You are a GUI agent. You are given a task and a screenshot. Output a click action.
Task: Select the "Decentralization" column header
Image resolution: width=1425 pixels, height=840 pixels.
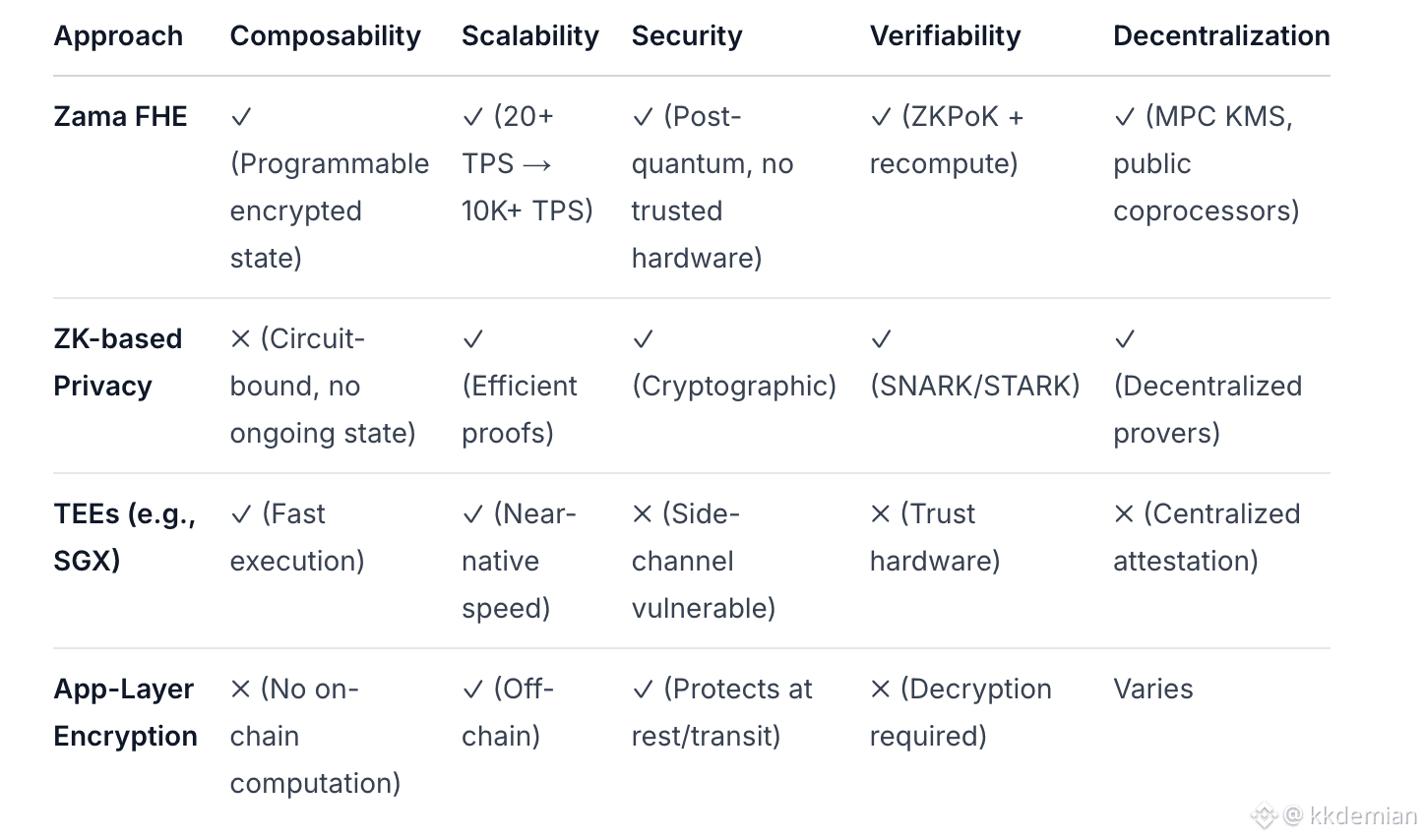[1220, 36]
